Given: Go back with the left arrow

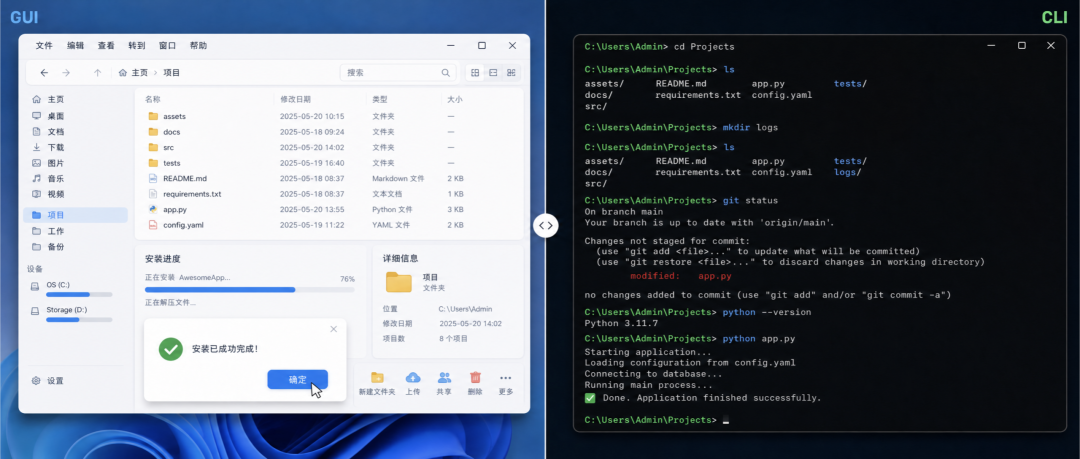Looking at the screenshot, I should 44,72.
